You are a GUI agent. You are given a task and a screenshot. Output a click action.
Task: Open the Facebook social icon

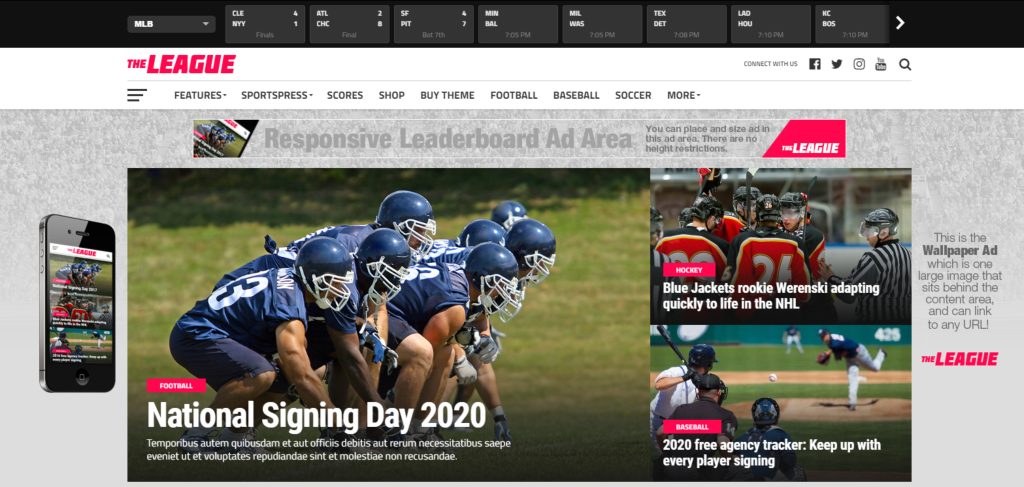814,64
